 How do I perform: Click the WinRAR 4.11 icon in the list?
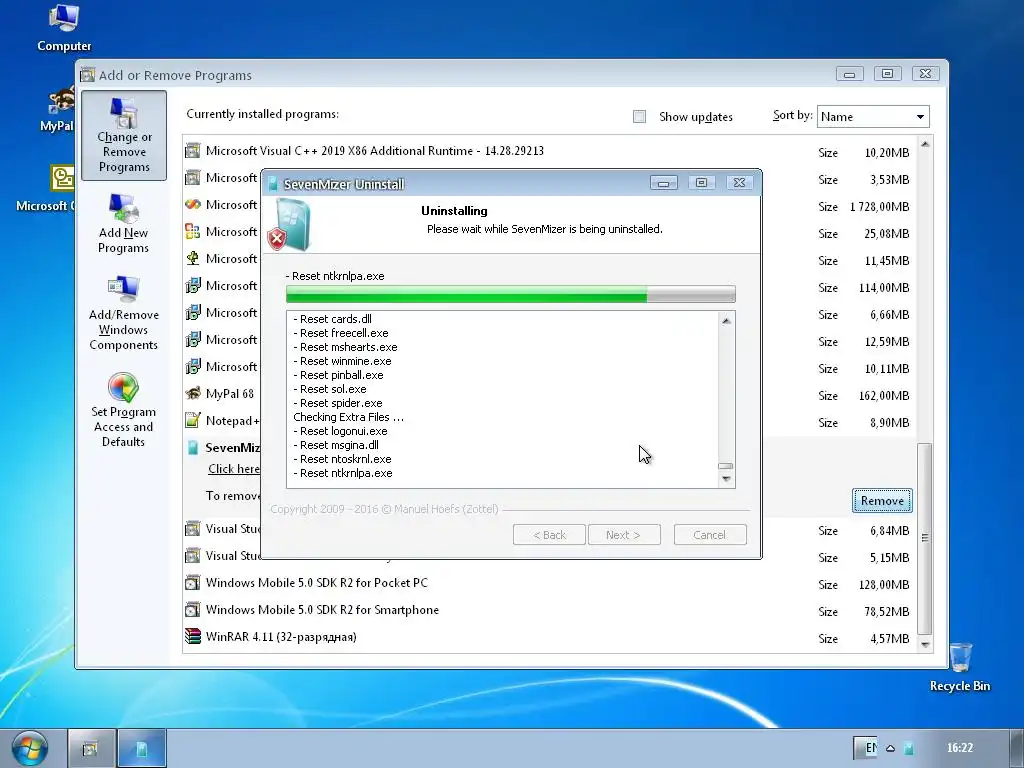[x=192, y=636]
